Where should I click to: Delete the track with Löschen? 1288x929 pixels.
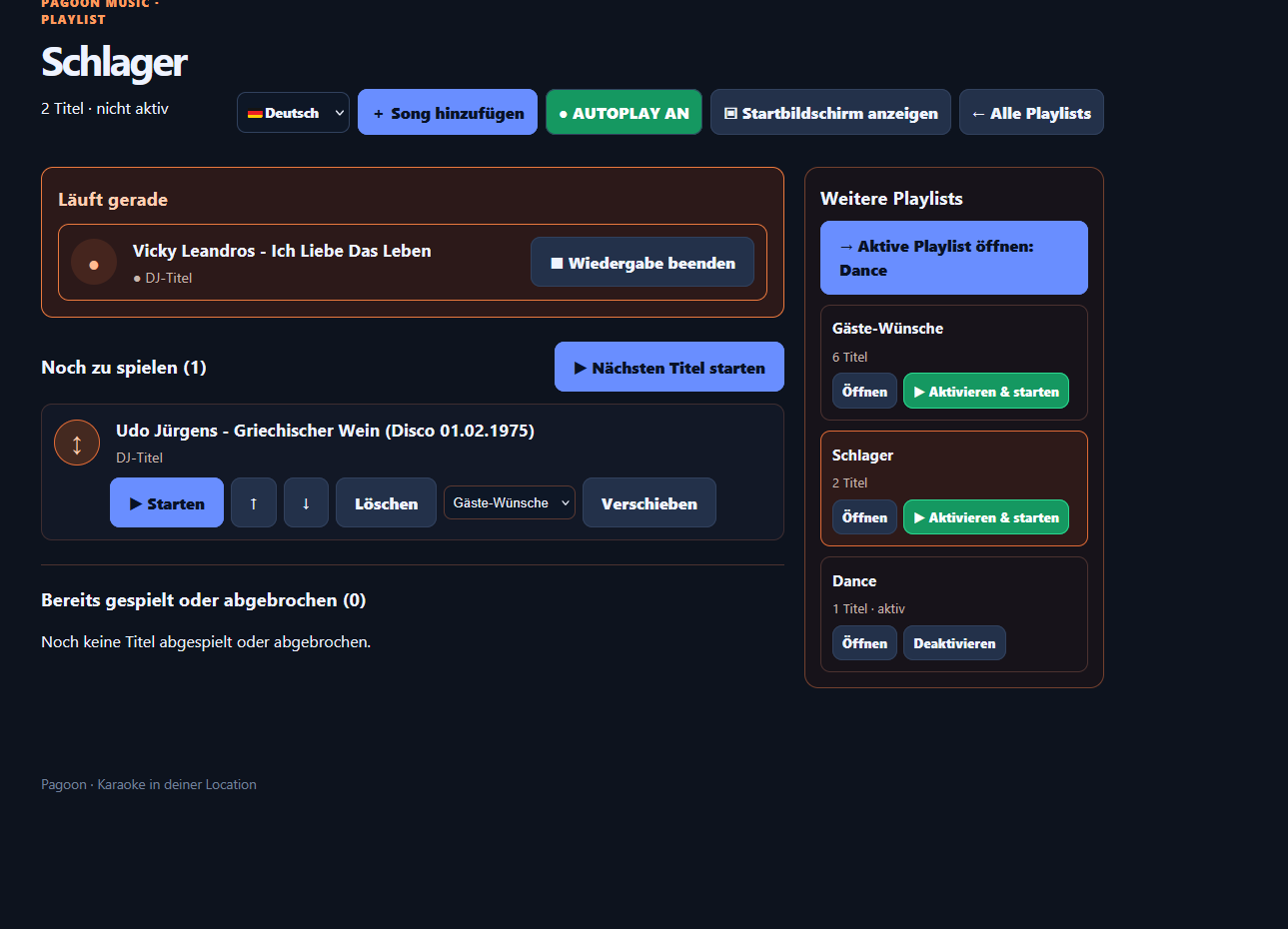[386, 502]
